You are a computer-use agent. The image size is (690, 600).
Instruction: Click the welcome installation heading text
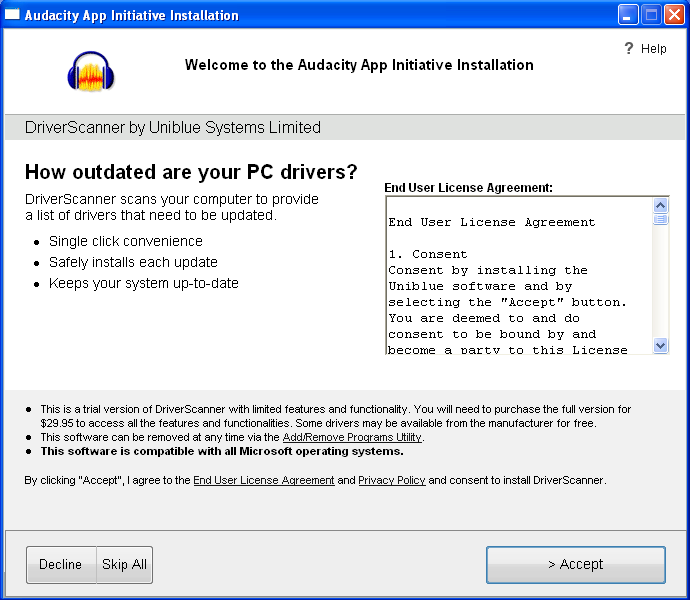[359, 65]
